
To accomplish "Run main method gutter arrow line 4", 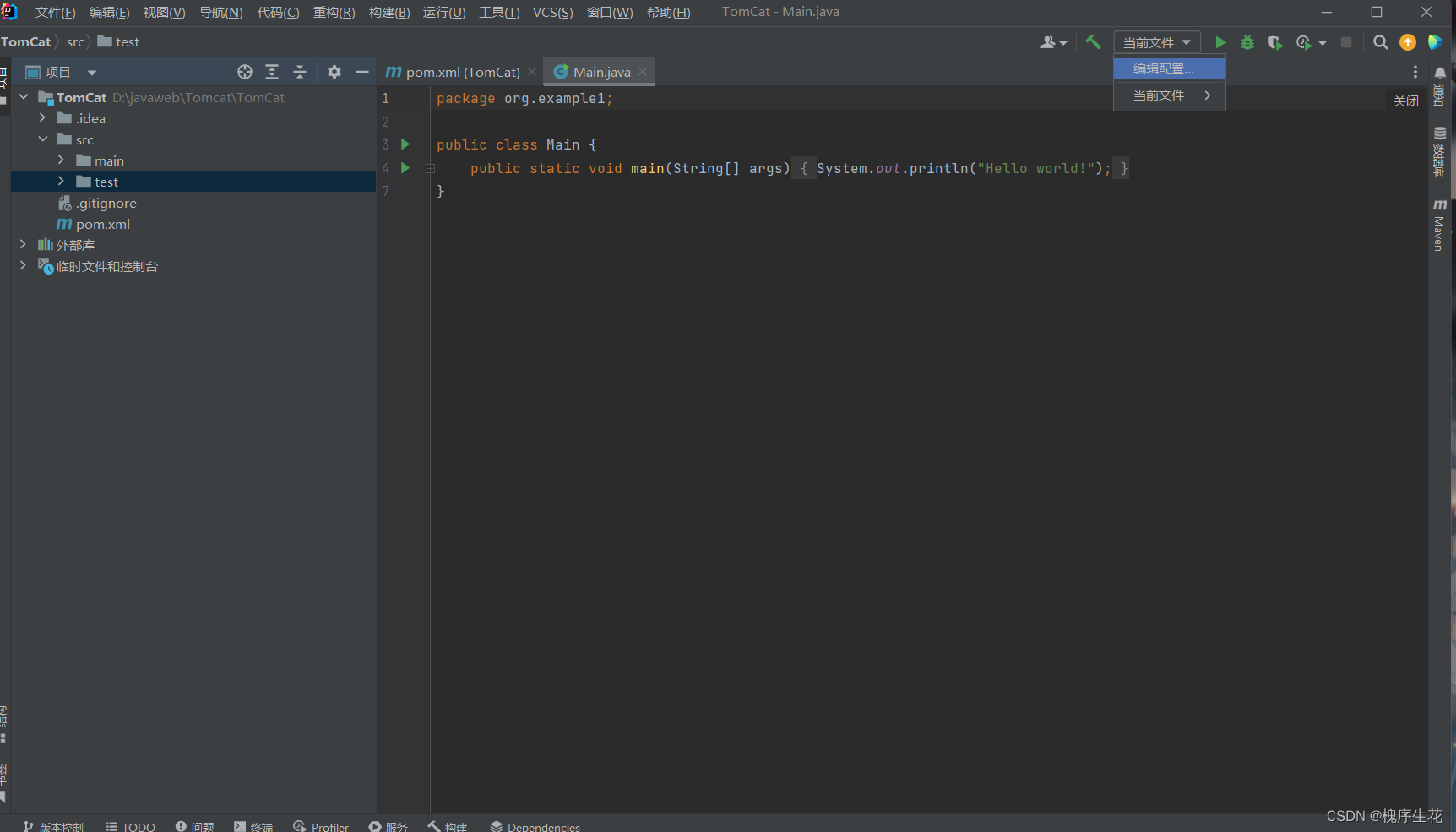I will [x=405, y=168].
